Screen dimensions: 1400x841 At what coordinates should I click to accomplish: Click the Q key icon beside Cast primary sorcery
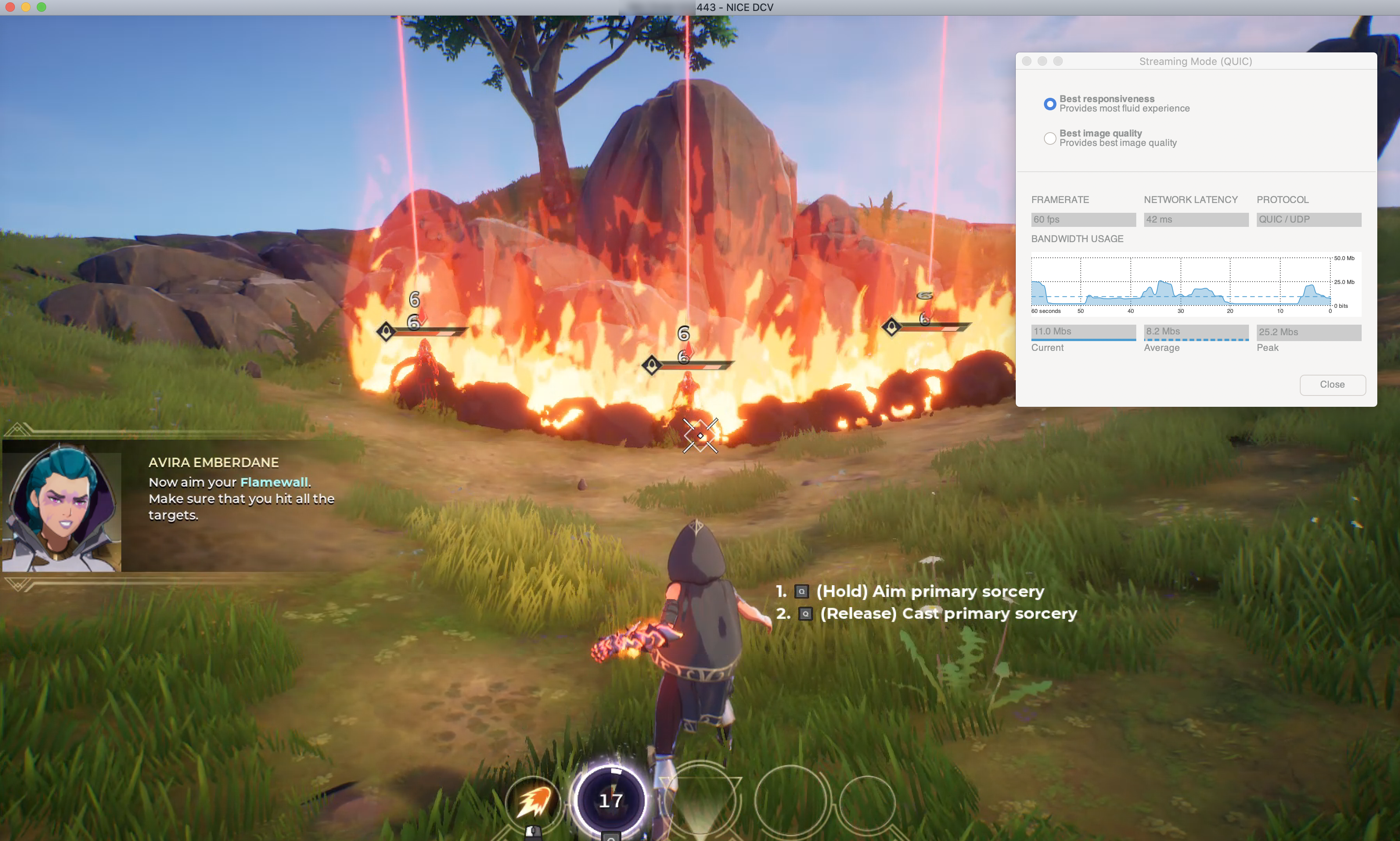(805, 614)
